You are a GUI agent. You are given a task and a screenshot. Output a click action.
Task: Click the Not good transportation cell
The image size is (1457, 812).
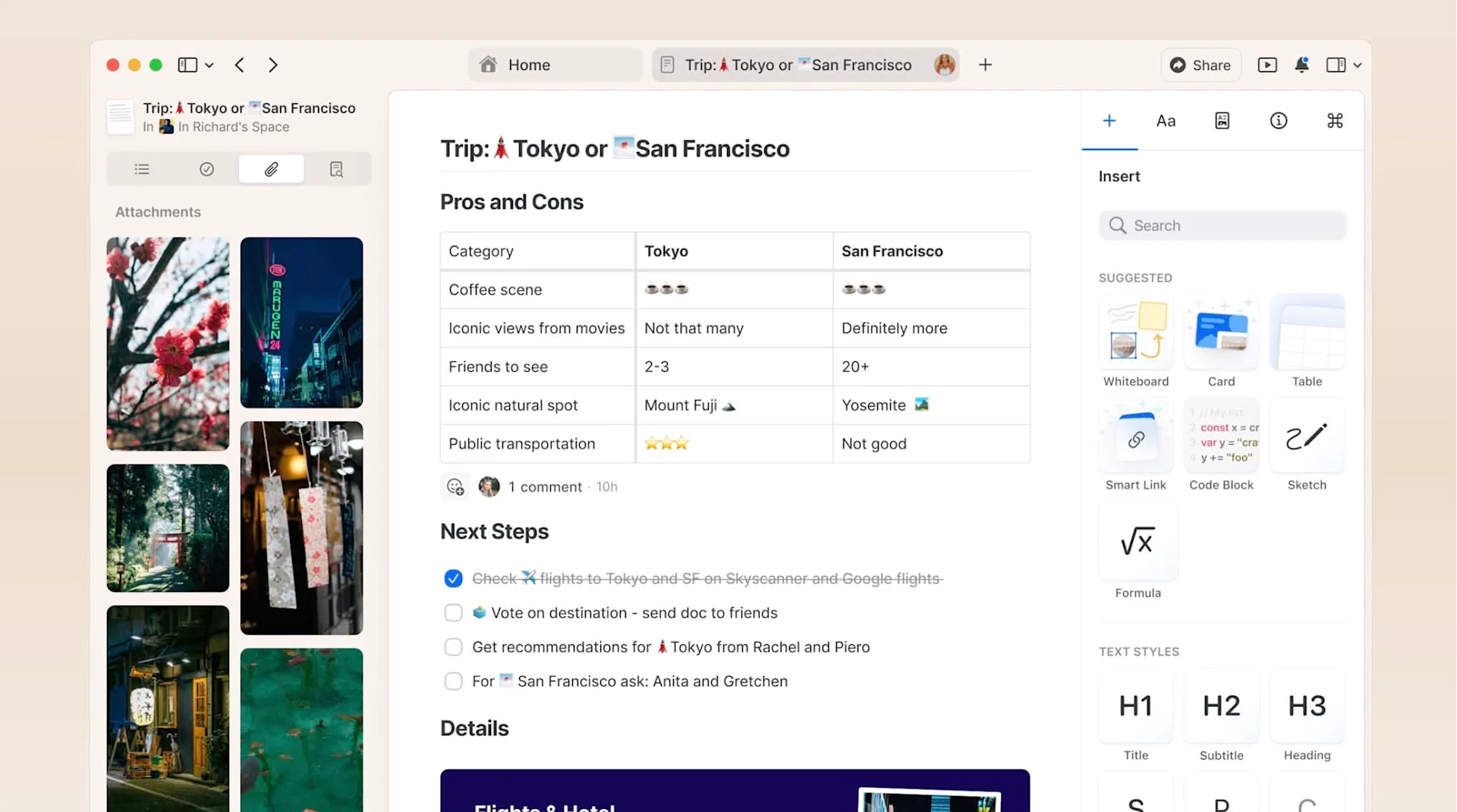(931, 444)
